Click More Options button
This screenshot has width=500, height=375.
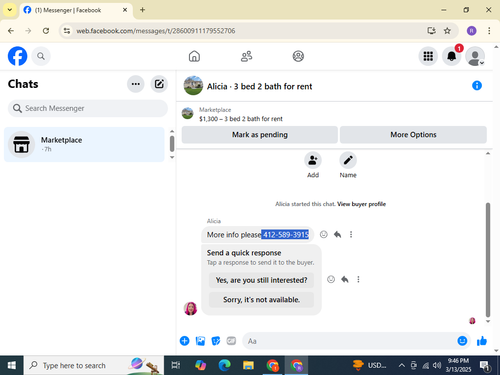pyautogui.click(x=413, y=135)
